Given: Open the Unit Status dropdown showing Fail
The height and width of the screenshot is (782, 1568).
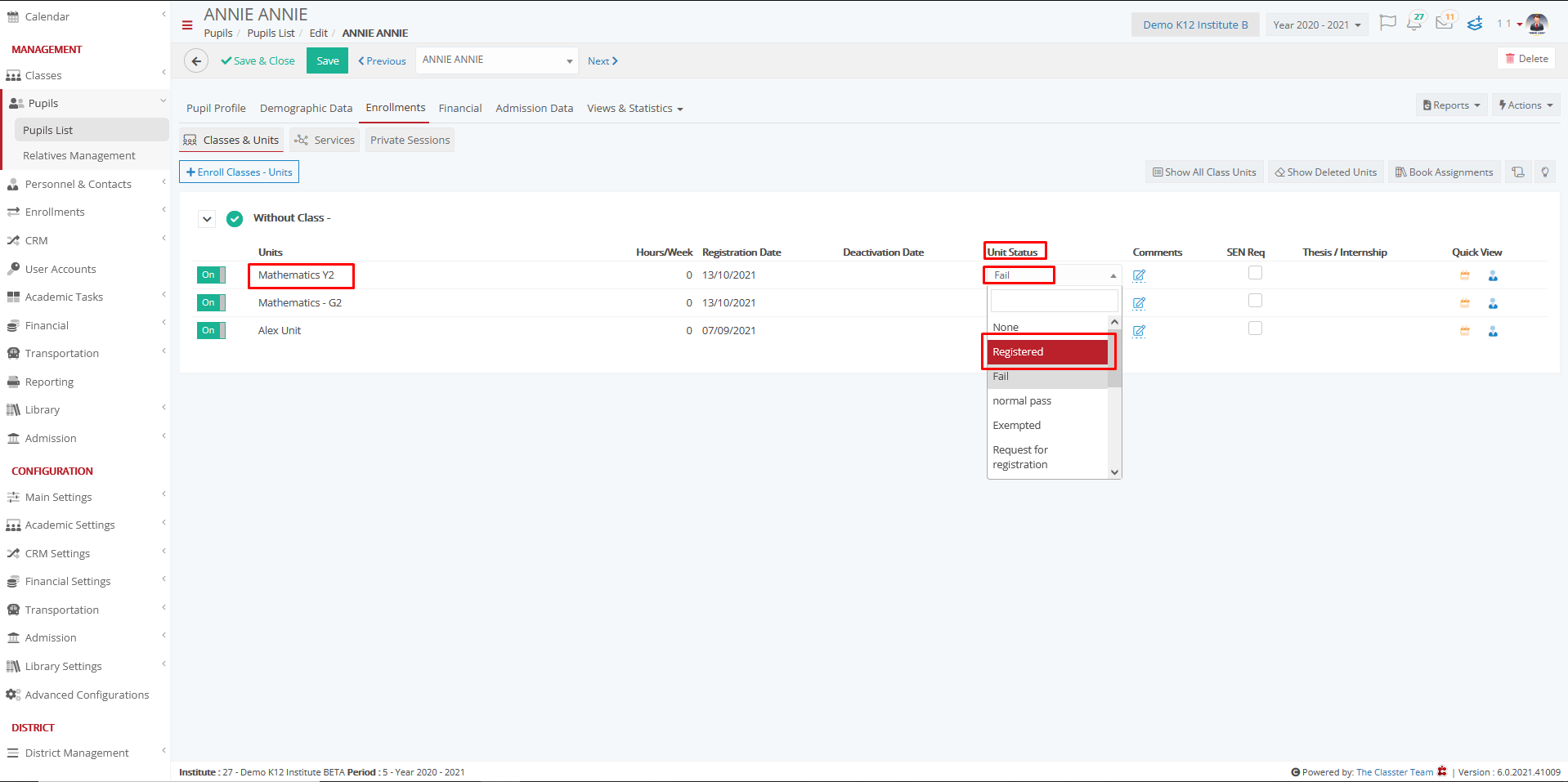Looking at the screenshot, I should click(x=1053, y=275).
